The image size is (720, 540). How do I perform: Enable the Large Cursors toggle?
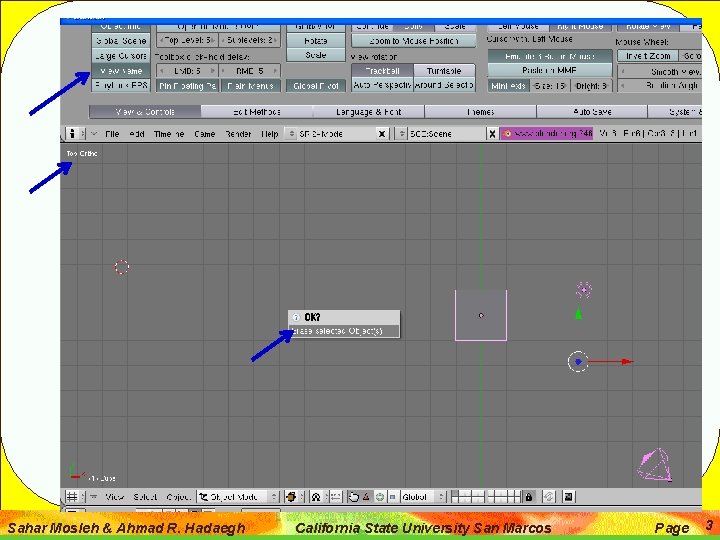(121, 56)
